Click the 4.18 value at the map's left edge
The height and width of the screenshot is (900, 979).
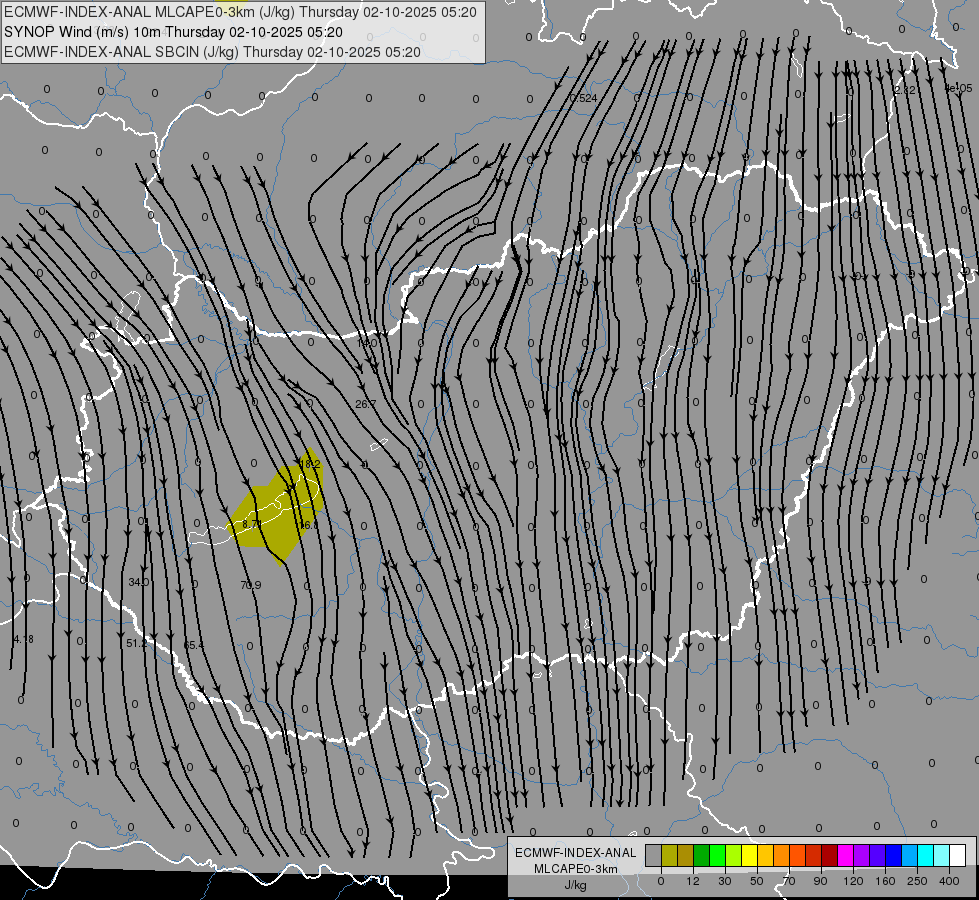tap(23, 639)
